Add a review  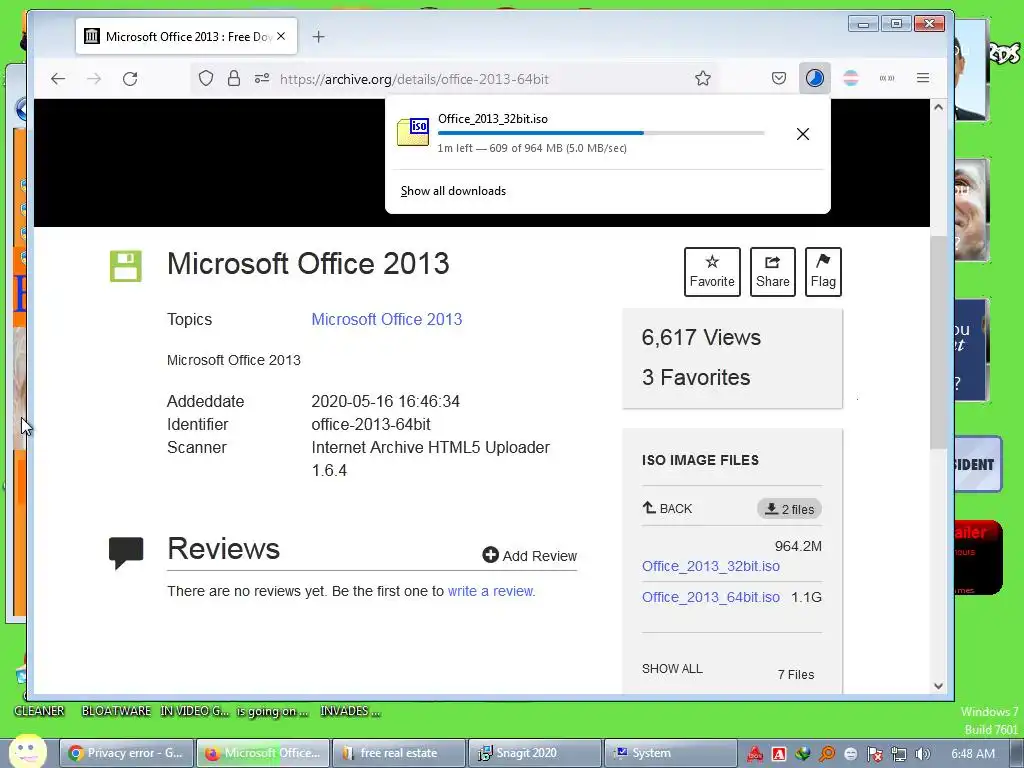[x=530, y=556]
